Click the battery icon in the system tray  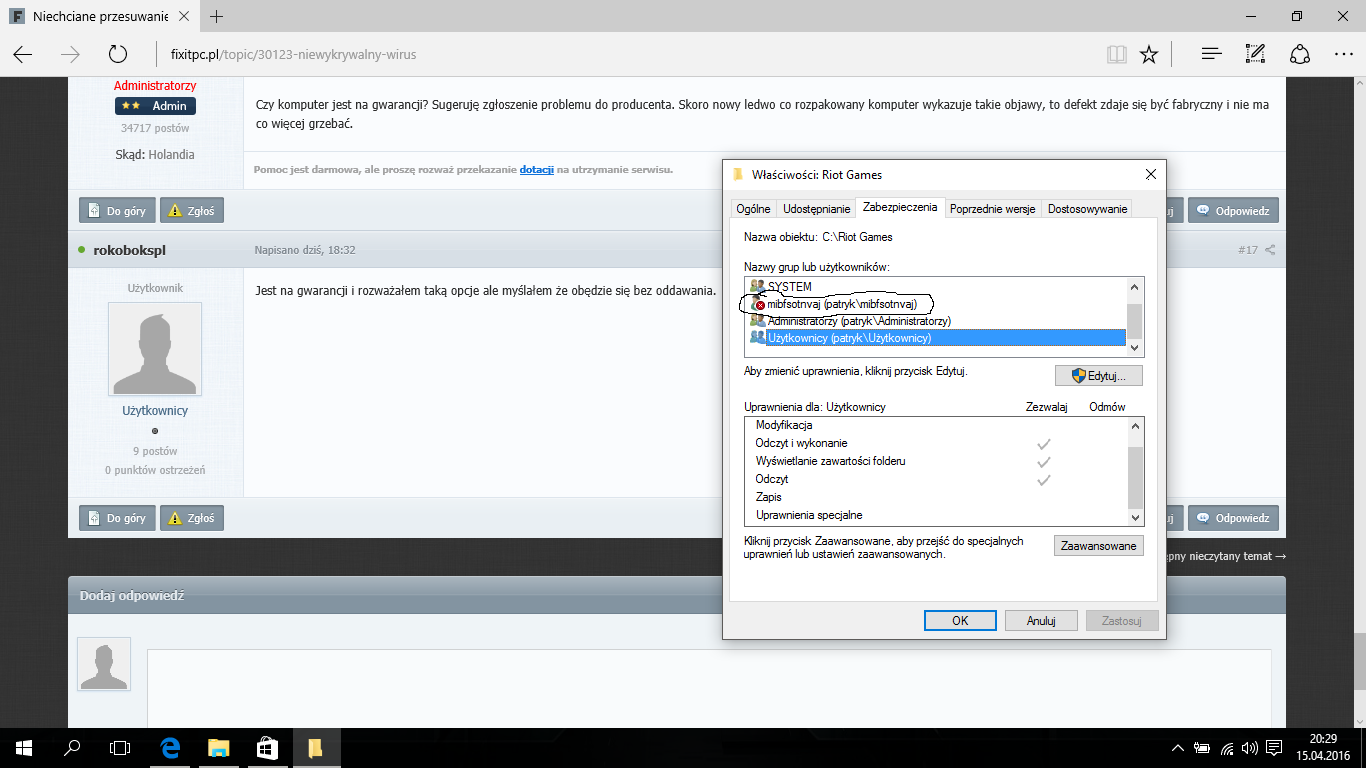[1200, 748]
